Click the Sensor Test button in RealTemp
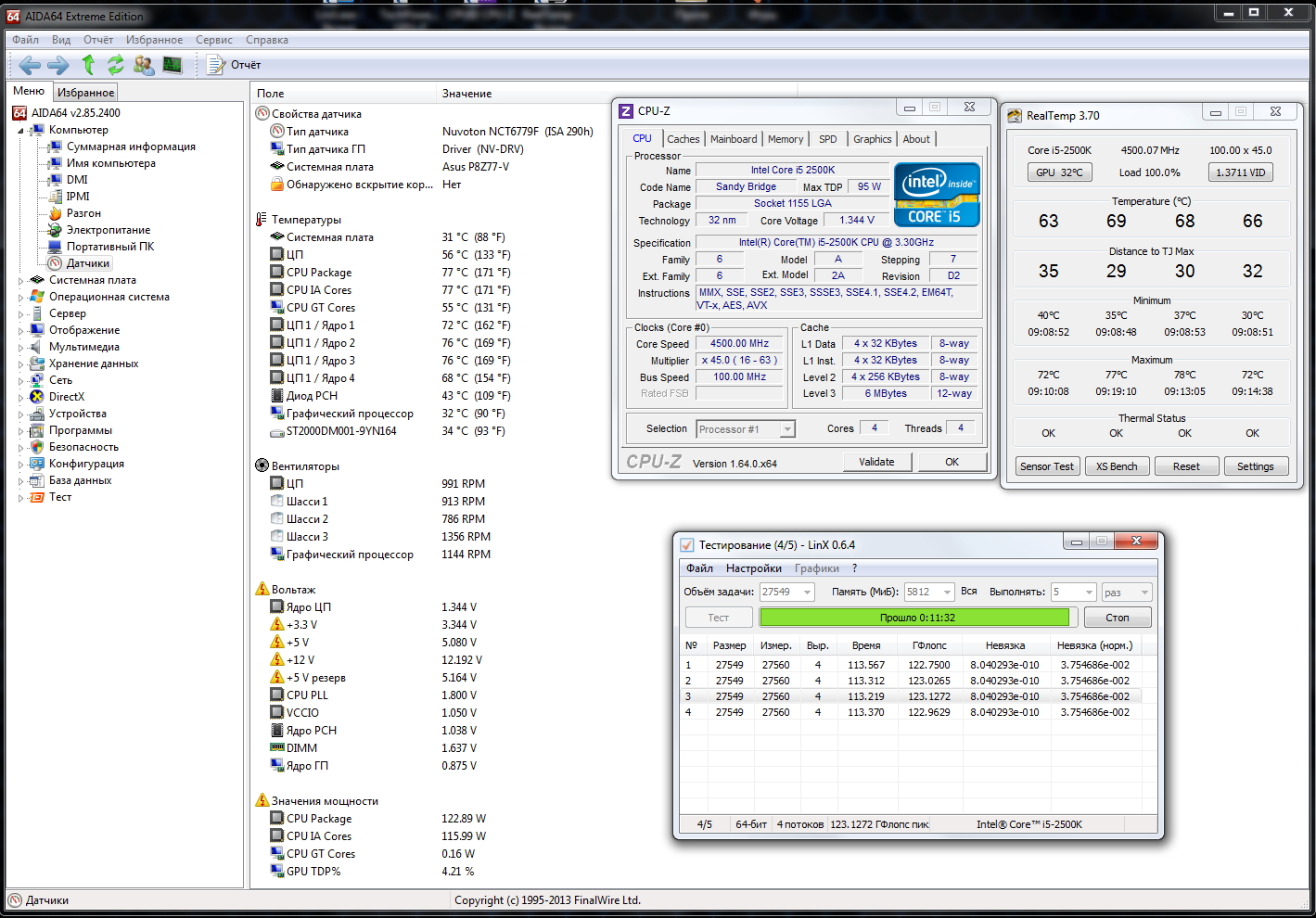The width and height of the screenshot is (1316, 918). (x=1046, y=466)
